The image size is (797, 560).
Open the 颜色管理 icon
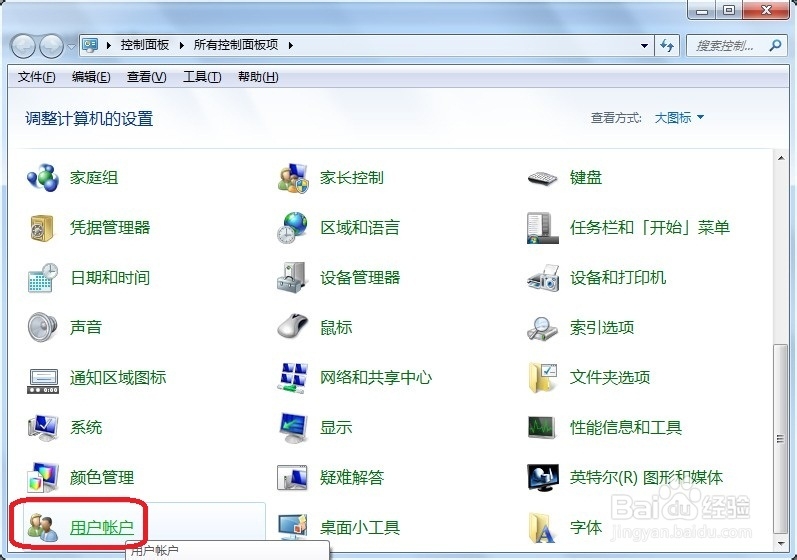click(x=43, y=477)
